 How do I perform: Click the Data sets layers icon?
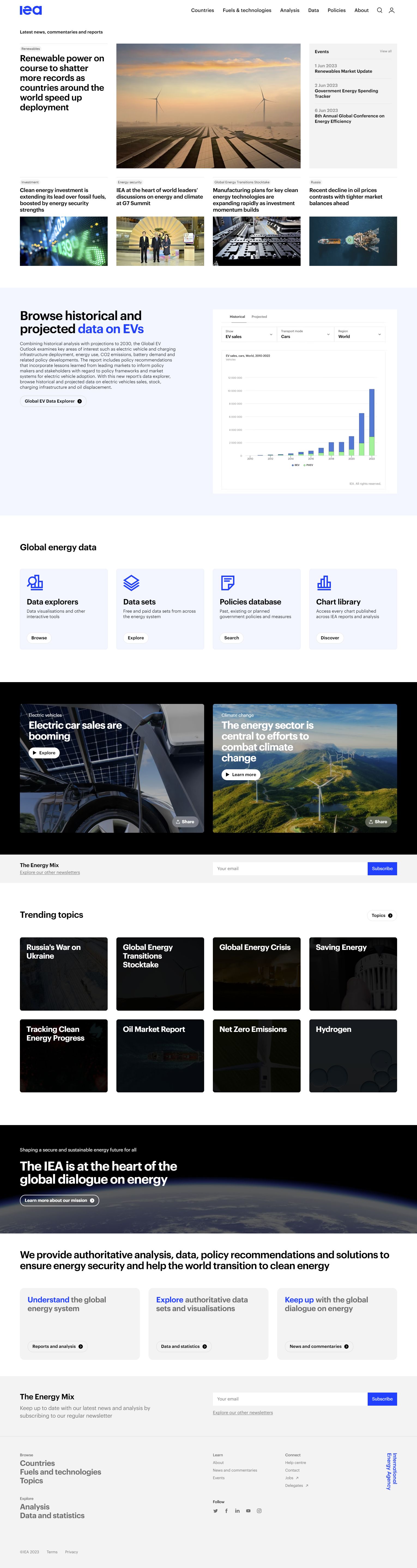pyautogui.click(x=131, y=582)
